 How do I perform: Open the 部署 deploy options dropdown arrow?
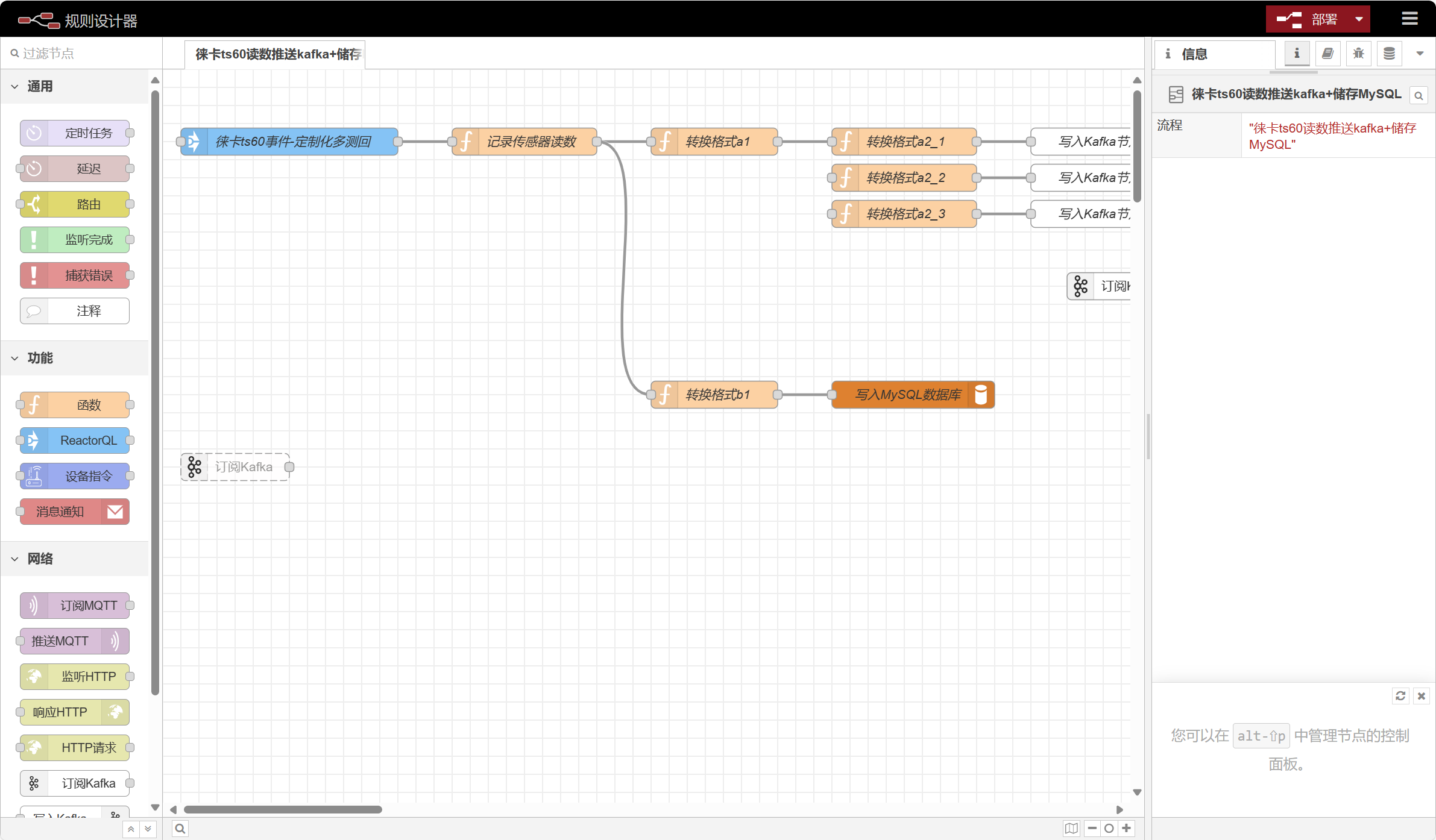[x=1359, y=19]
